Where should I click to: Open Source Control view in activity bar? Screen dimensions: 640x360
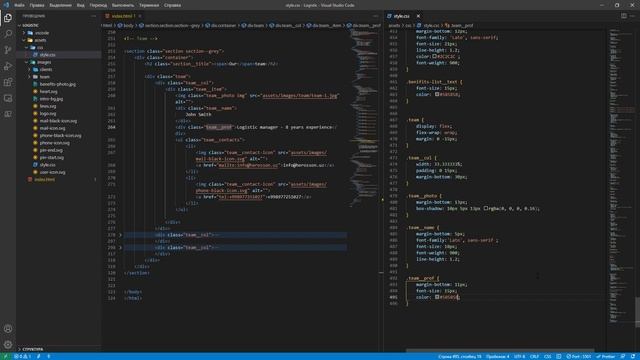pyautogui.click(x=8, y=50)
